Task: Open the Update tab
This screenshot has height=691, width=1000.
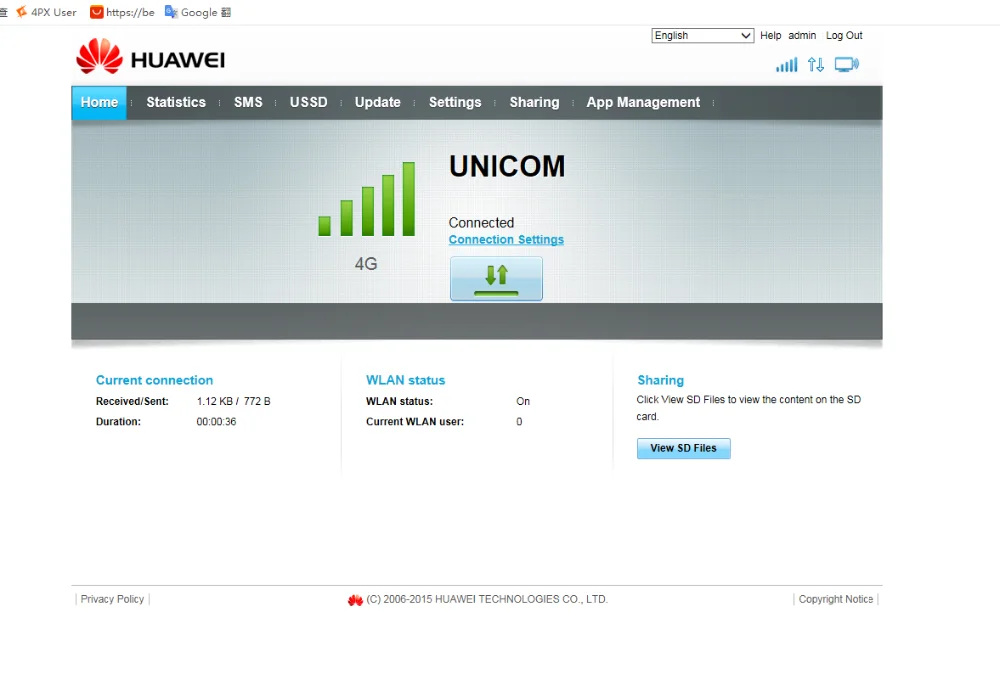Action: [x=378, y=102]
